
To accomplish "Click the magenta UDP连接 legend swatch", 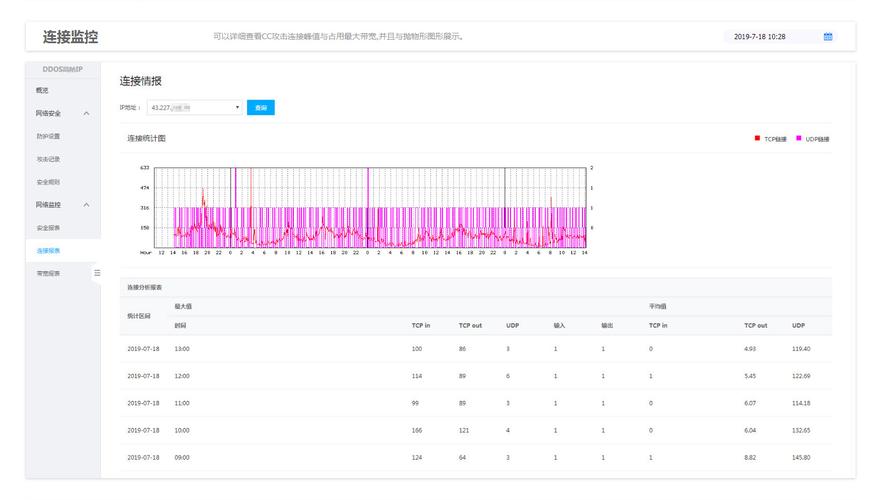I will click(x=799, y=138).
